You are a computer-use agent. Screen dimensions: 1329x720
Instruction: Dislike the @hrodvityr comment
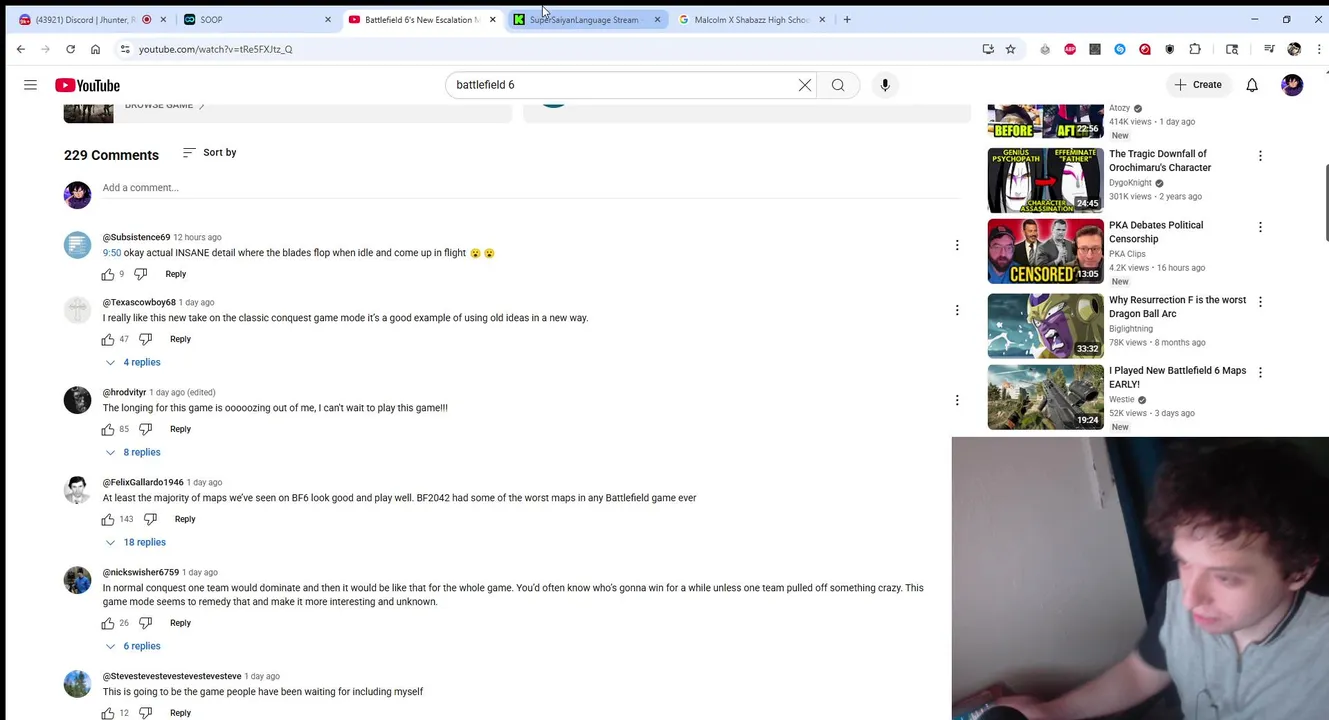point(145,429)
